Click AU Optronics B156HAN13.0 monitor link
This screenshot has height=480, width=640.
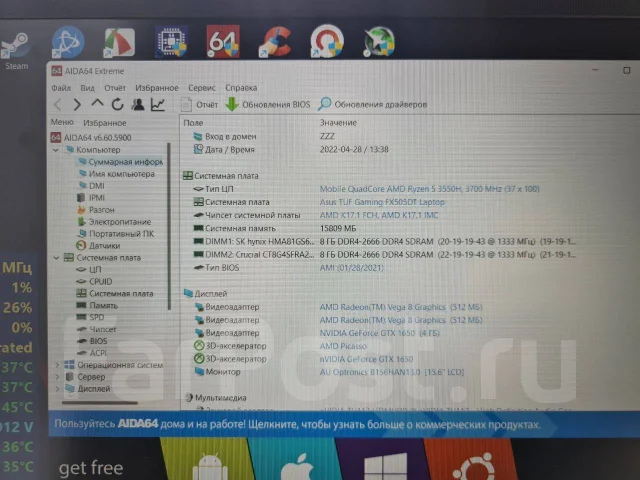pos(392,372)
